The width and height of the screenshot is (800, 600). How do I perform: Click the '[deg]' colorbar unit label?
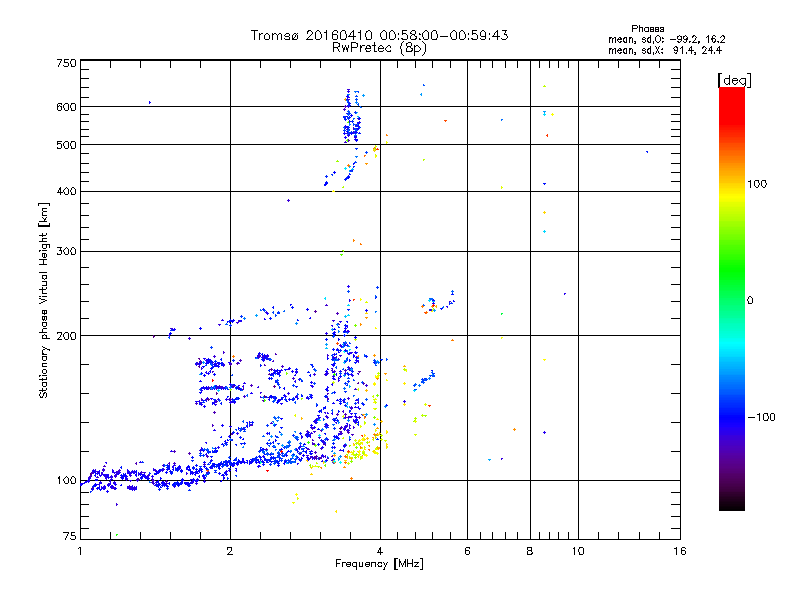point(734,80)
